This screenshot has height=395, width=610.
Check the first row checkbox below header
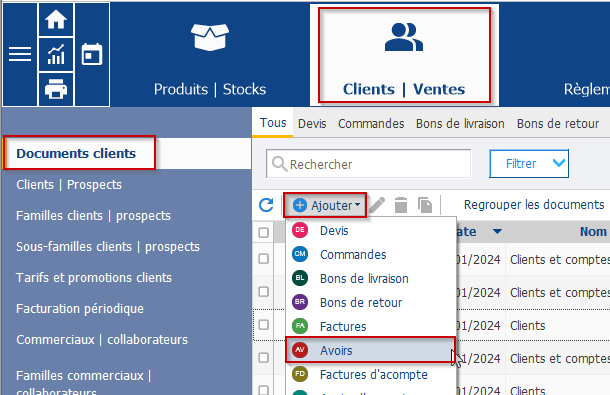coord(263,259)
